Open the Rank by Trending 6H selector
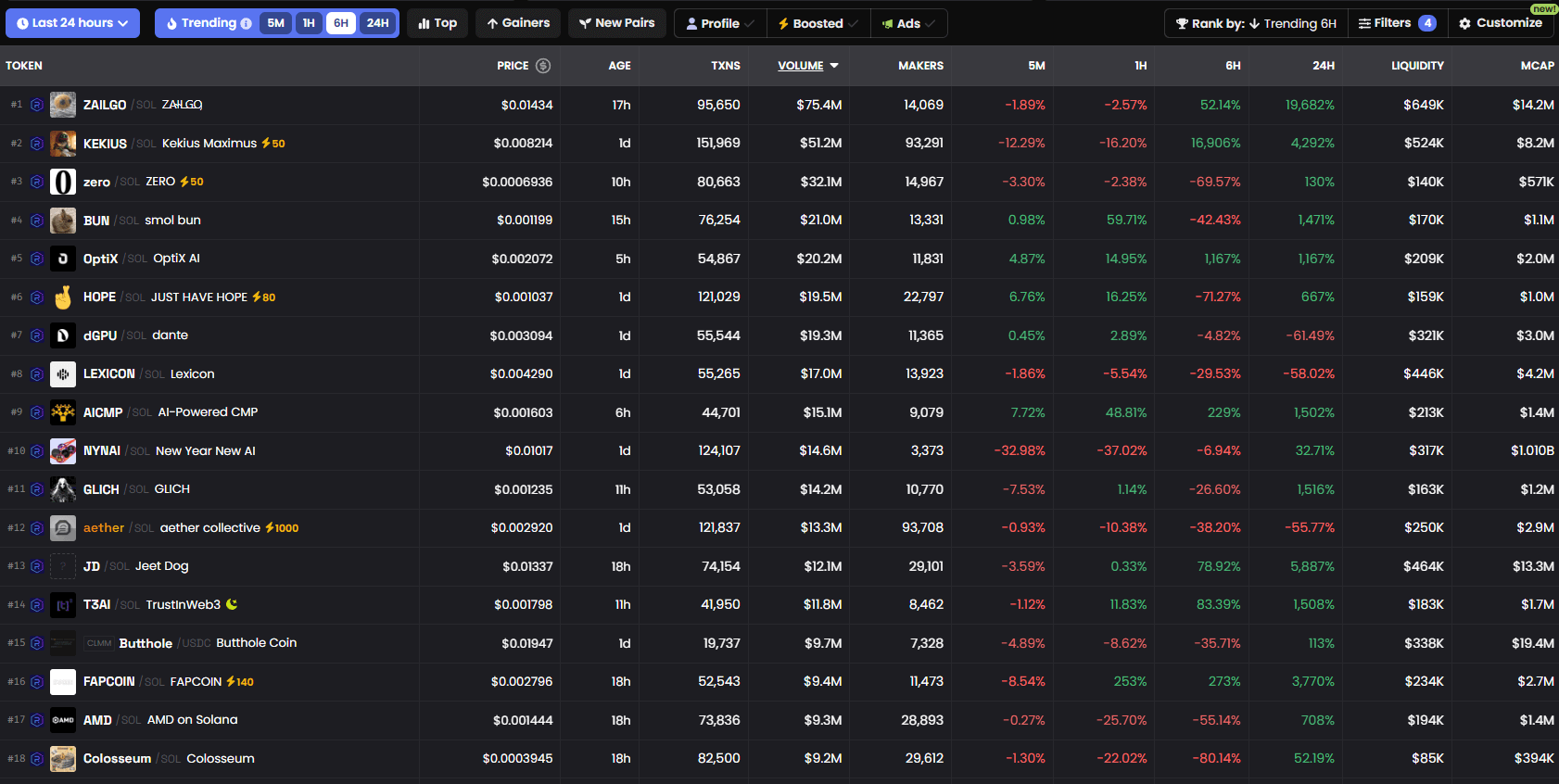 tap(1256, 23)
